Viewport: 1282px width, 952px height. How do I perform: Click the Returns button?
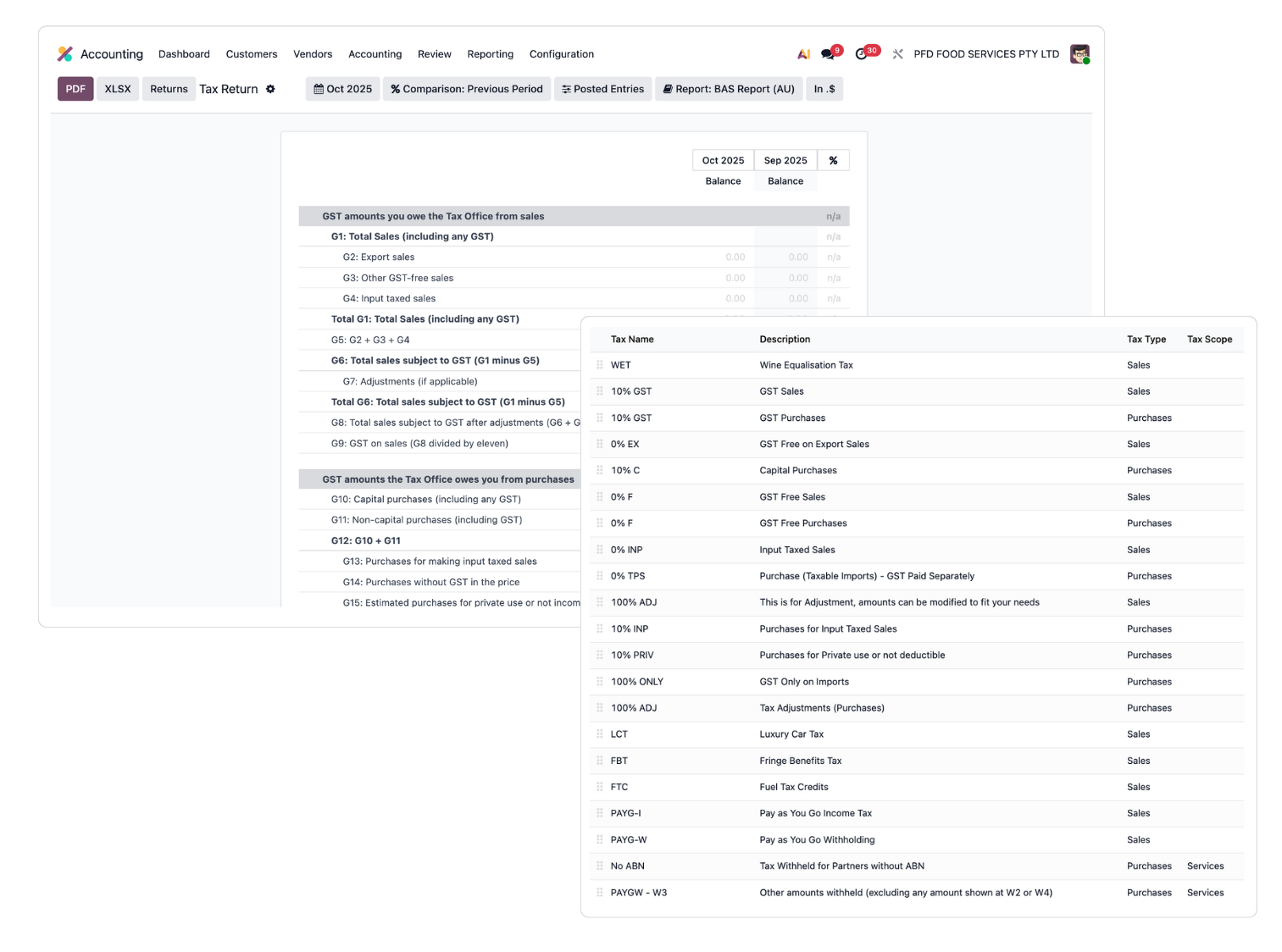(169, 89)
